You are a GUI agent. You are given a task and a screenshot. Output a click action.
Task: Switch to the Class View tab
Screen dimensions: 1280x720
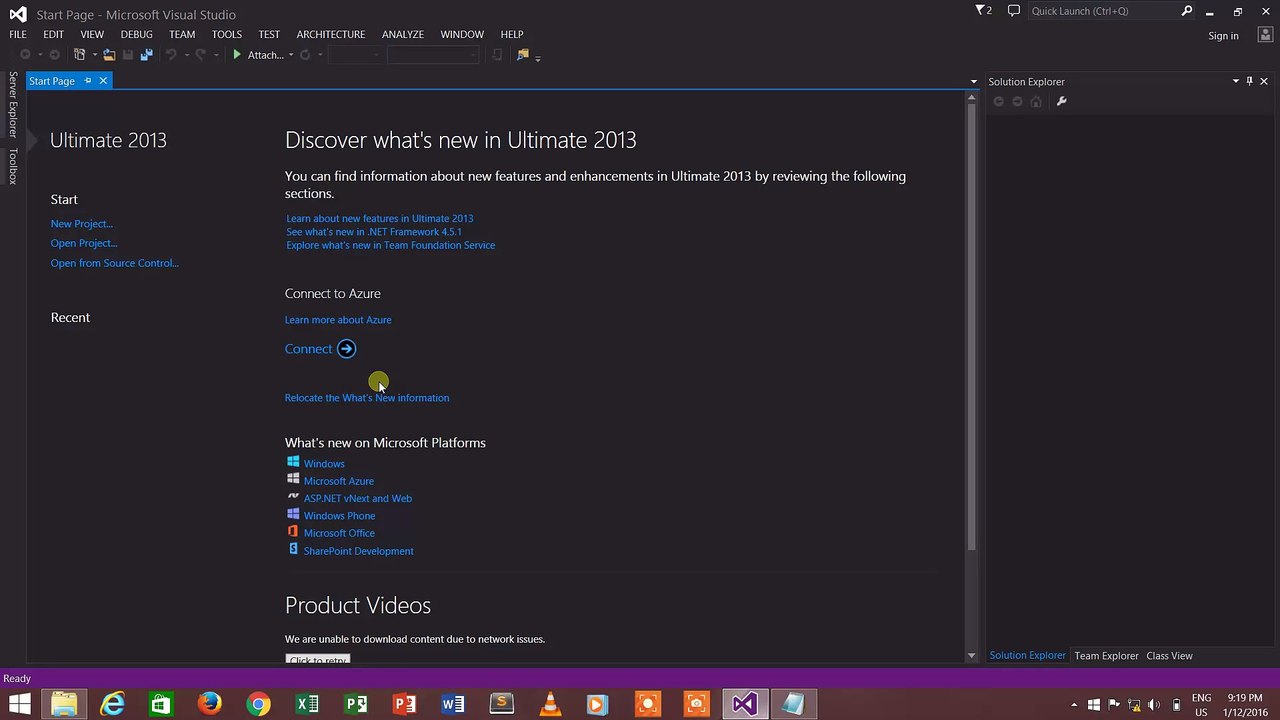click(x=1169, y=656)
